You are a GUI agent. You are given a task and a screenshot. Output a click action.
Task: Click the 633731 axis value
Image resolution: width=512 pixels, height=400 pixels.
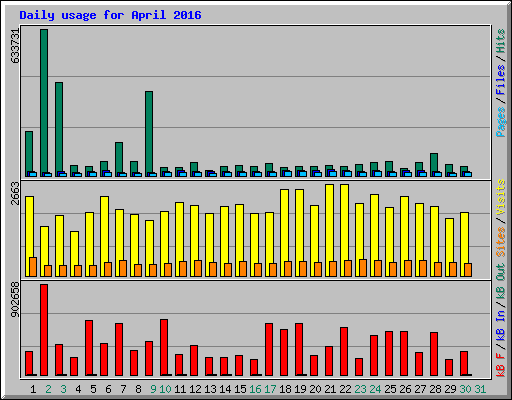coord(15,46)
